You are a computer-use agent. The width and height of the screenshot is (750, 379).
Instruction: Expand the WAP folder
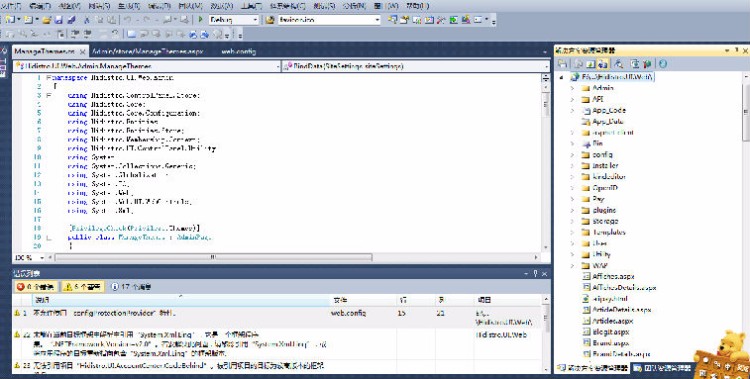(572, 266)
